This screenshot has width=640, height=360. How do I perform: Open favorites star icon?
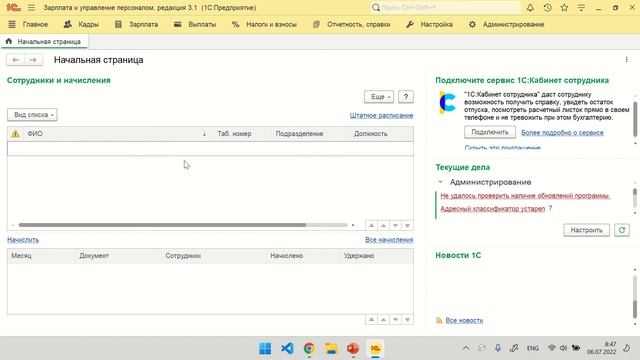click(x=564, y=8)
